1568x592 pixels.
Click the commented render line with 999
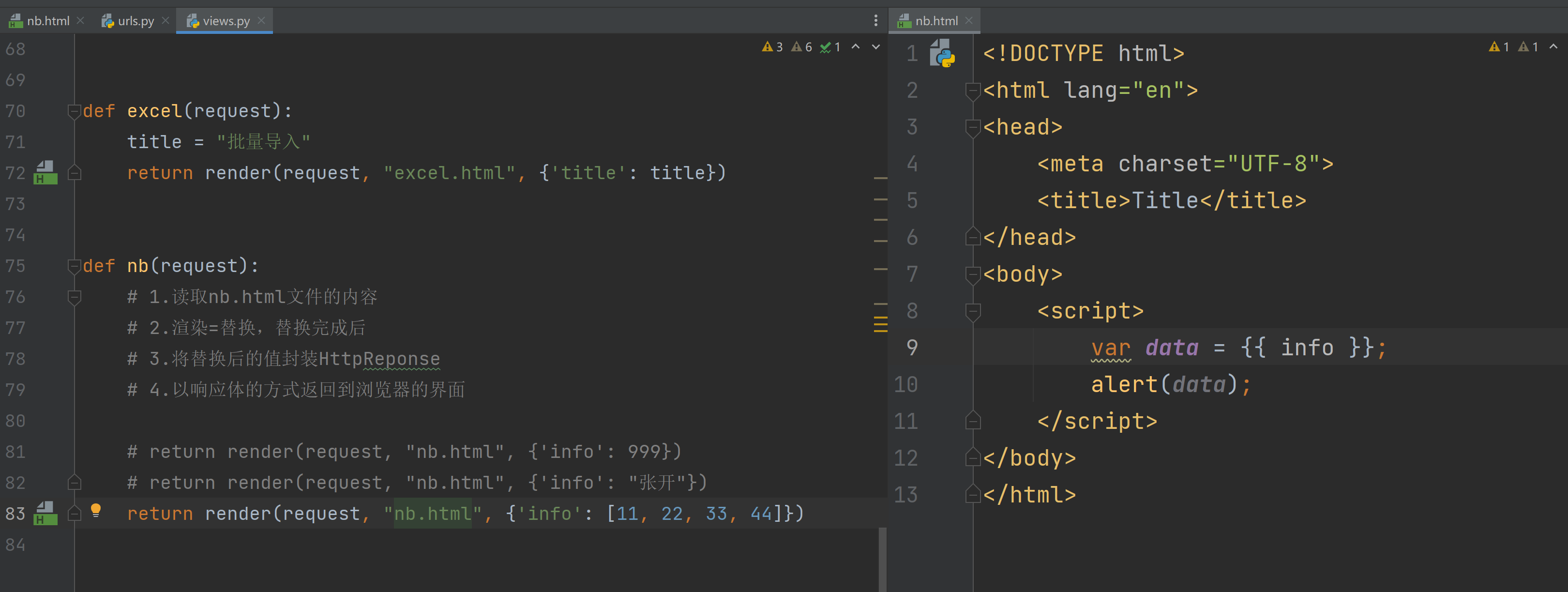click(x=404, y=452)
